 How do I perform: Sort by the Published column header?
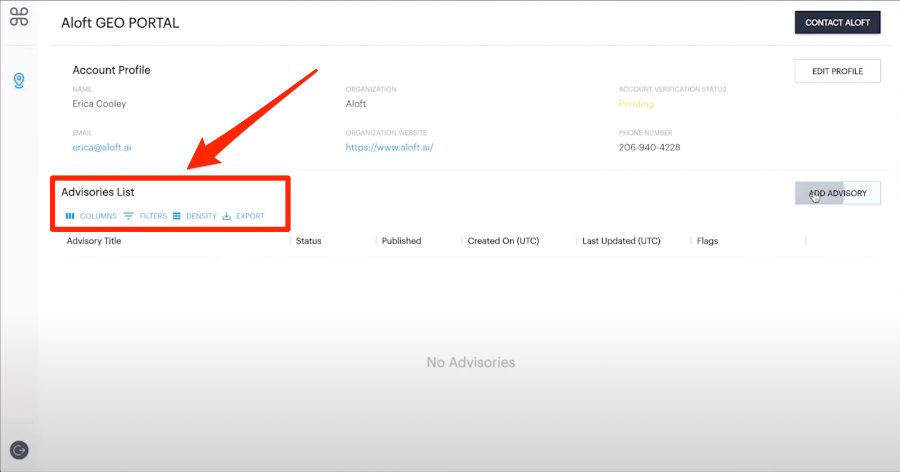[x=401, y=241]
